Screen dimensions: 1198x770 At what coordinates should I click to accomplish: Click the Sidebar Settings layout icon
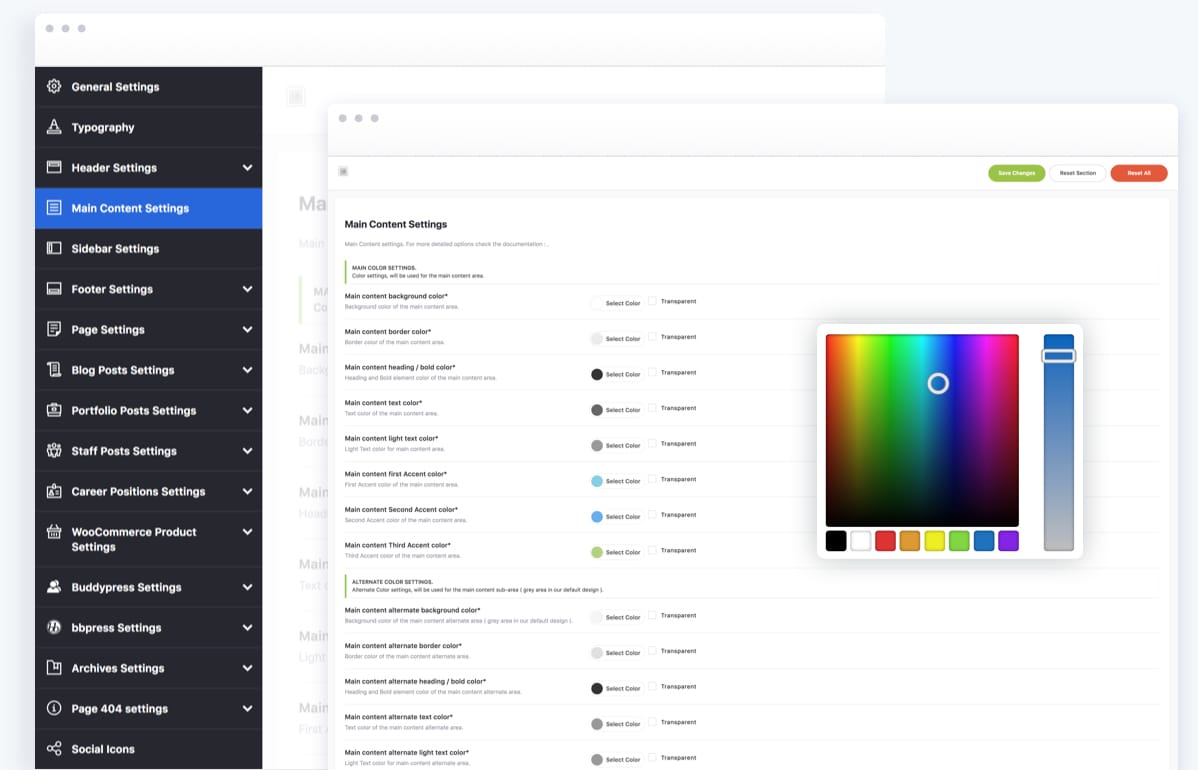click(54, 248)
